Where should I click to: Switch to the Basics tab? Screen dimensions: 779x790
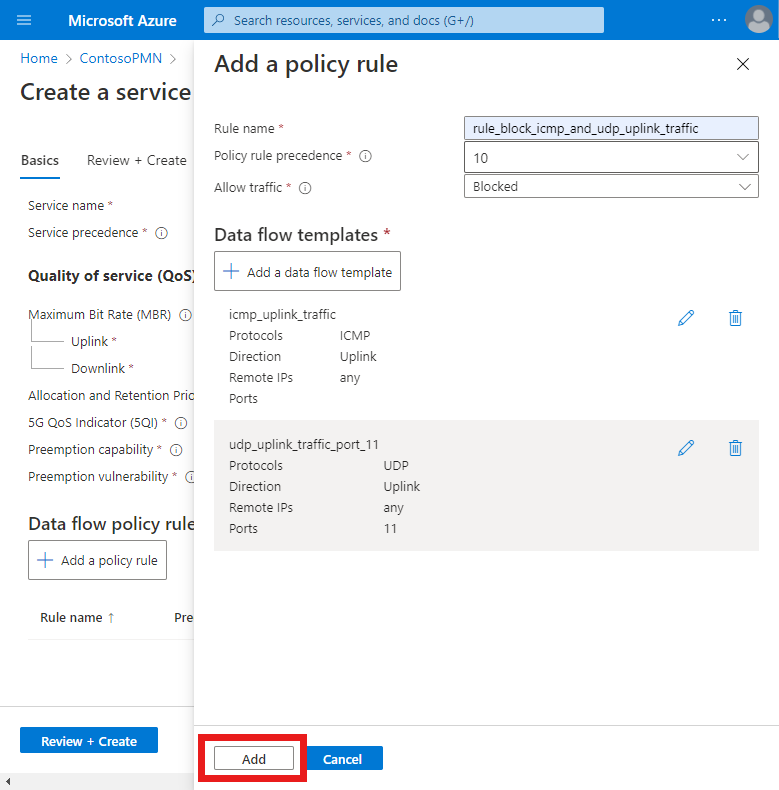(x=40, y=160)
